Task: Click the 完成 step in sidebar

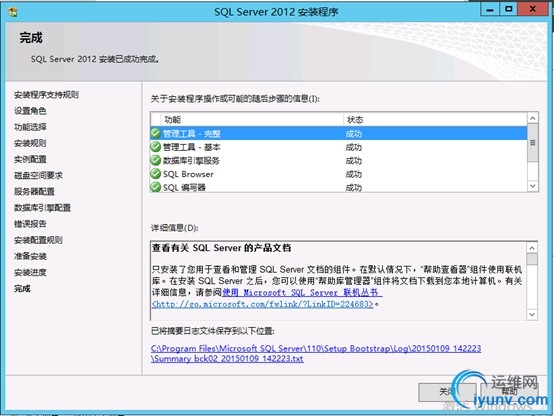Action: [x=22, y=288]
